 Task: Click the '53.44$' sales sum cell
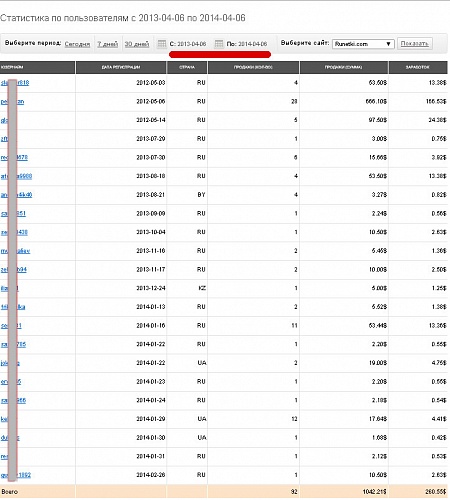pos(378,325)
